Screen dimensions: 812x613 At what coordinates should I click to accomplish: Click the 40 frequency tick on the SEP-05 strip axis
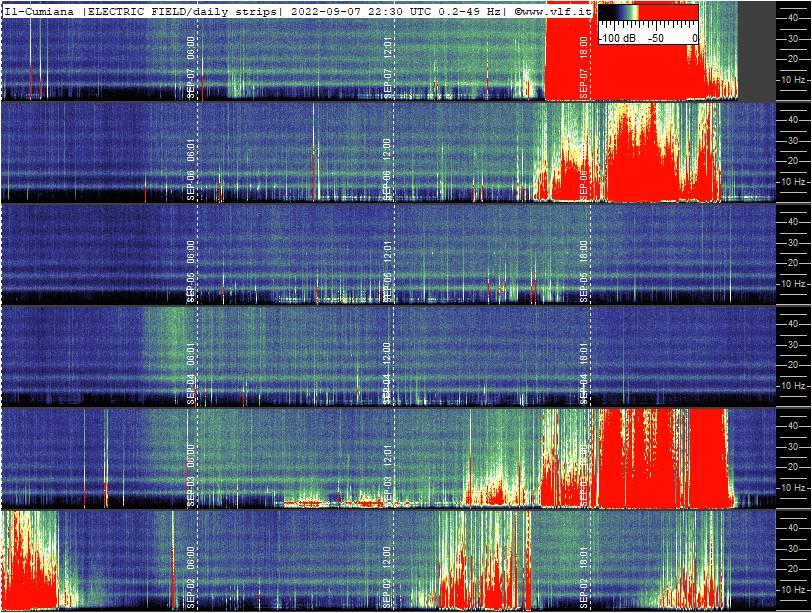793,222
